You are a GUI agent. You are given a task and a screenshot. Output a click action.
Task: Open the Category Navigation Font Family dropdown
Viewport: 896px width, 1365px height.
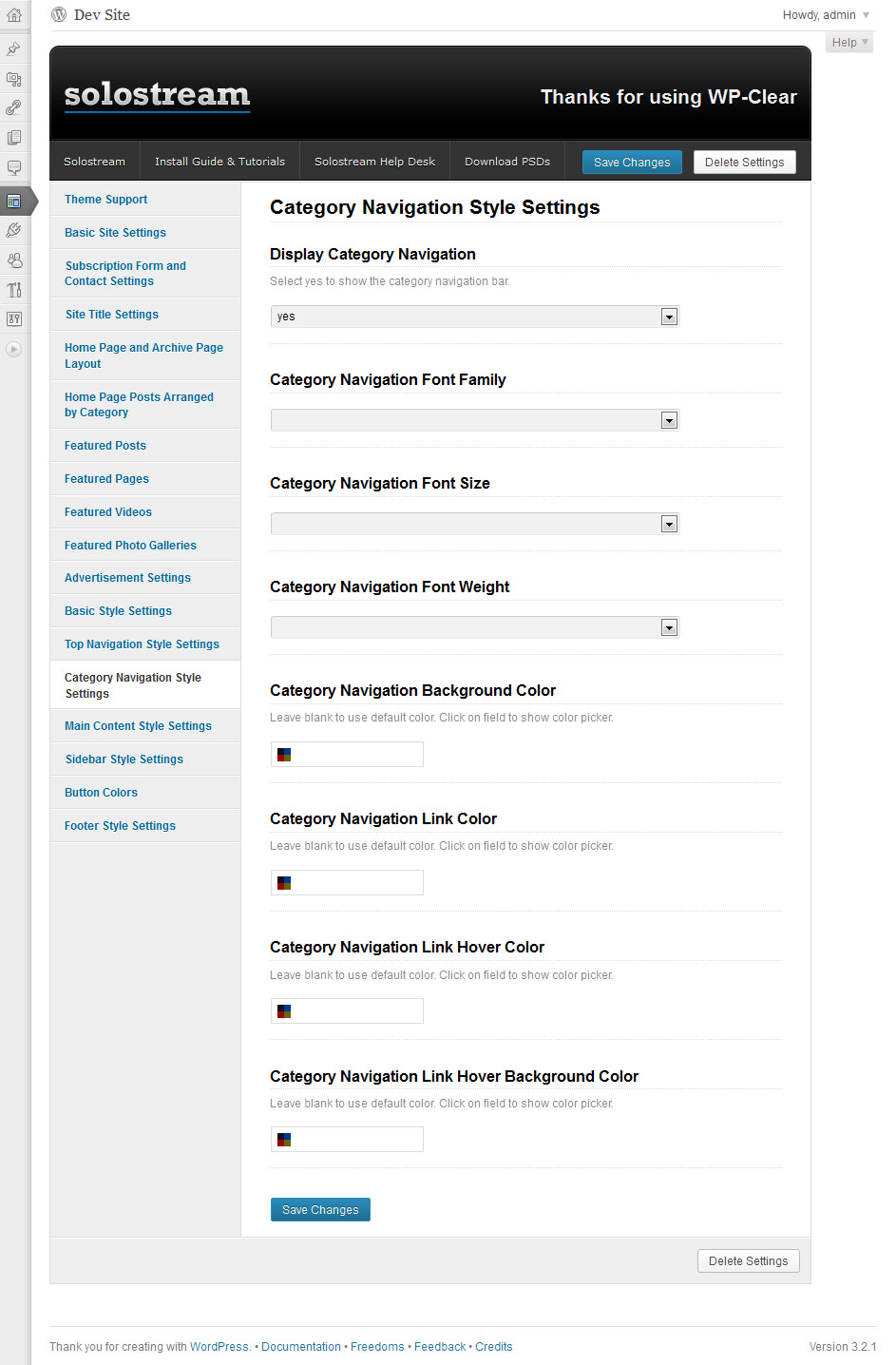click(475, 420)
